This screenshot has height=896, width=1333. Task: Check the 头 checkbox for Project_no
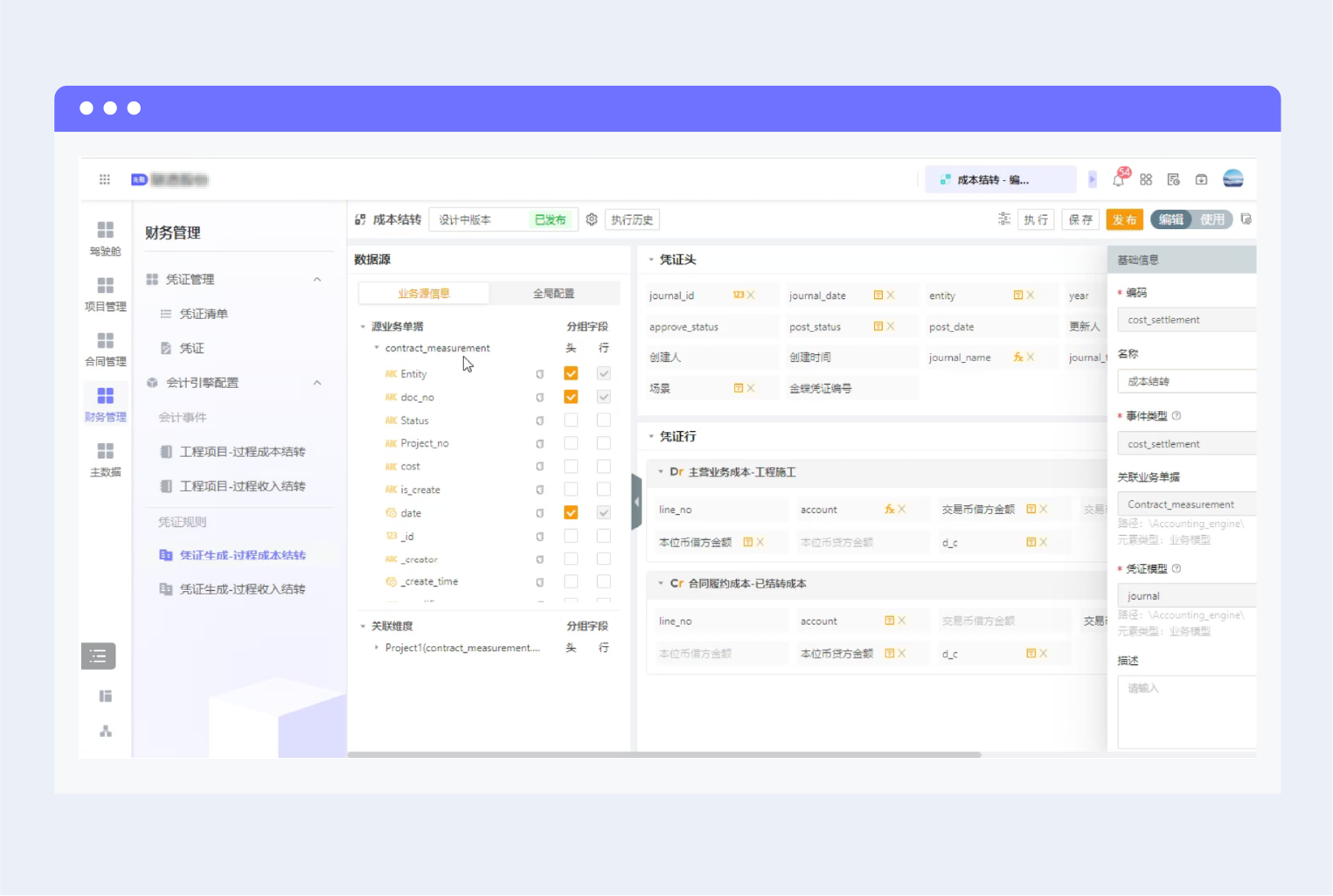571,443
